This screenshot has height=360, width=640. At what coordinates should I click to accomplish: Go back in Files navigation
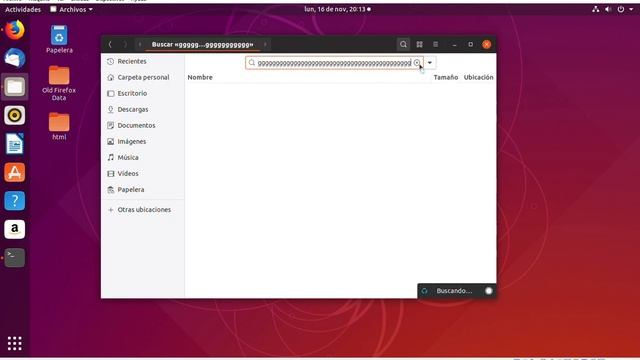[x=110, y=44]
